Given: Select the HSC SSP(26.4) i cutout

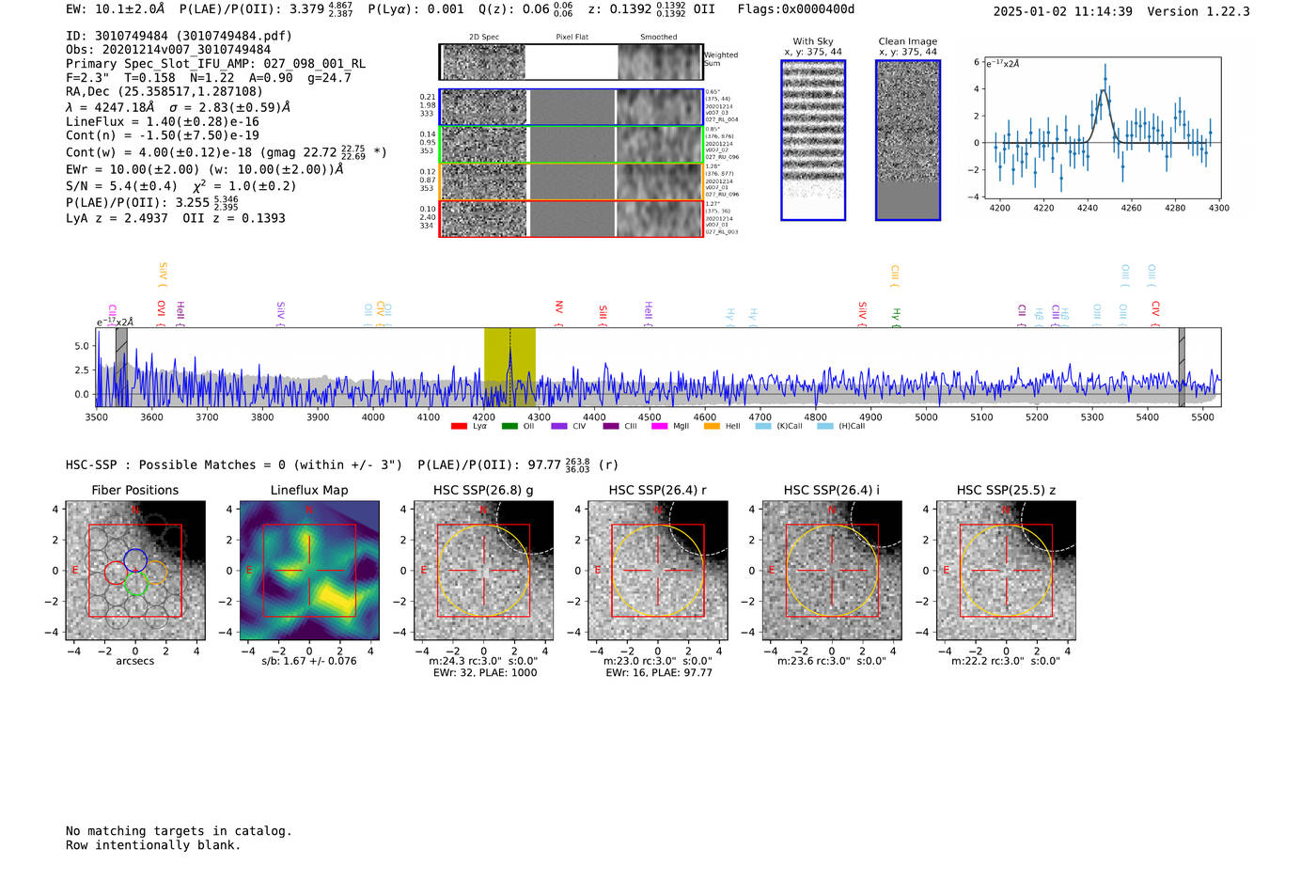Looking at the screenshot, I should pyautogui.click(x=832, y=571).
